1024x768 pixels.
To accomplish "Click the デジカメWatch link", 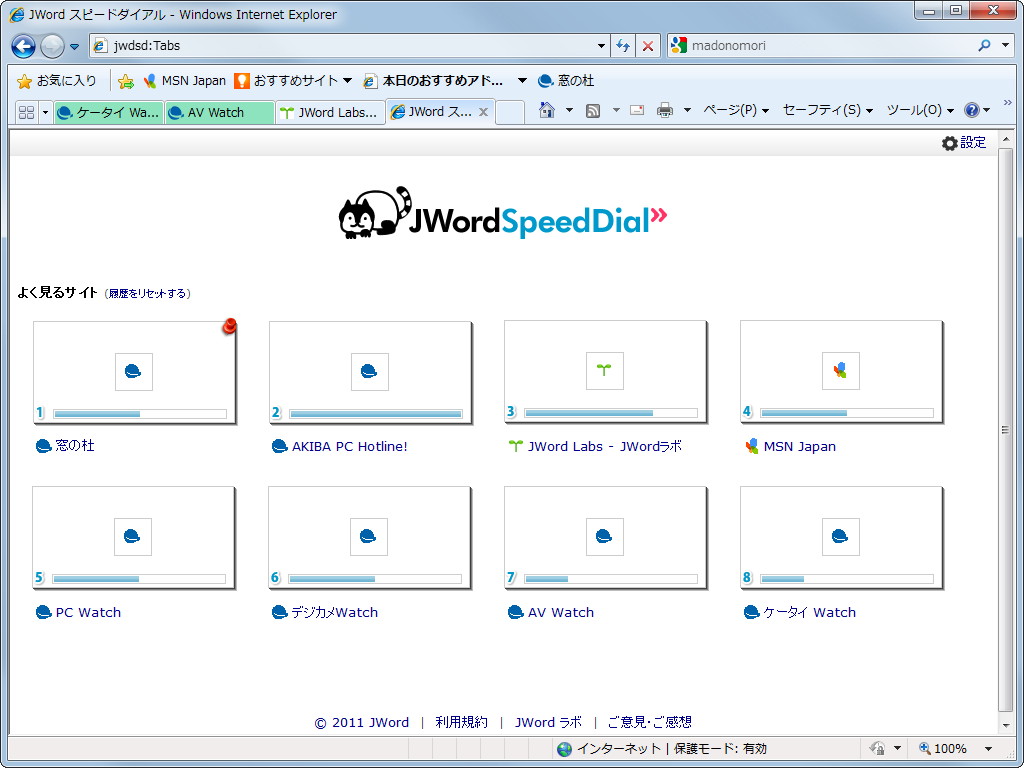I will [334, 613].
